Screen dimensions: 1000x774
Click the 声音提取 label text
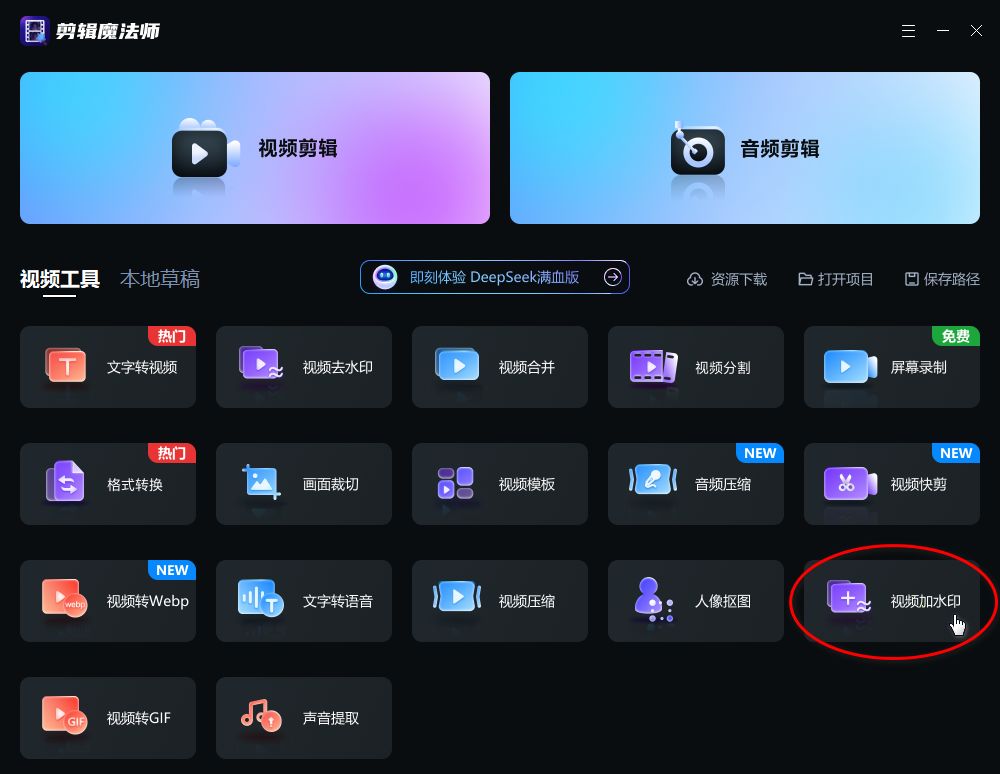coord(330,718)
